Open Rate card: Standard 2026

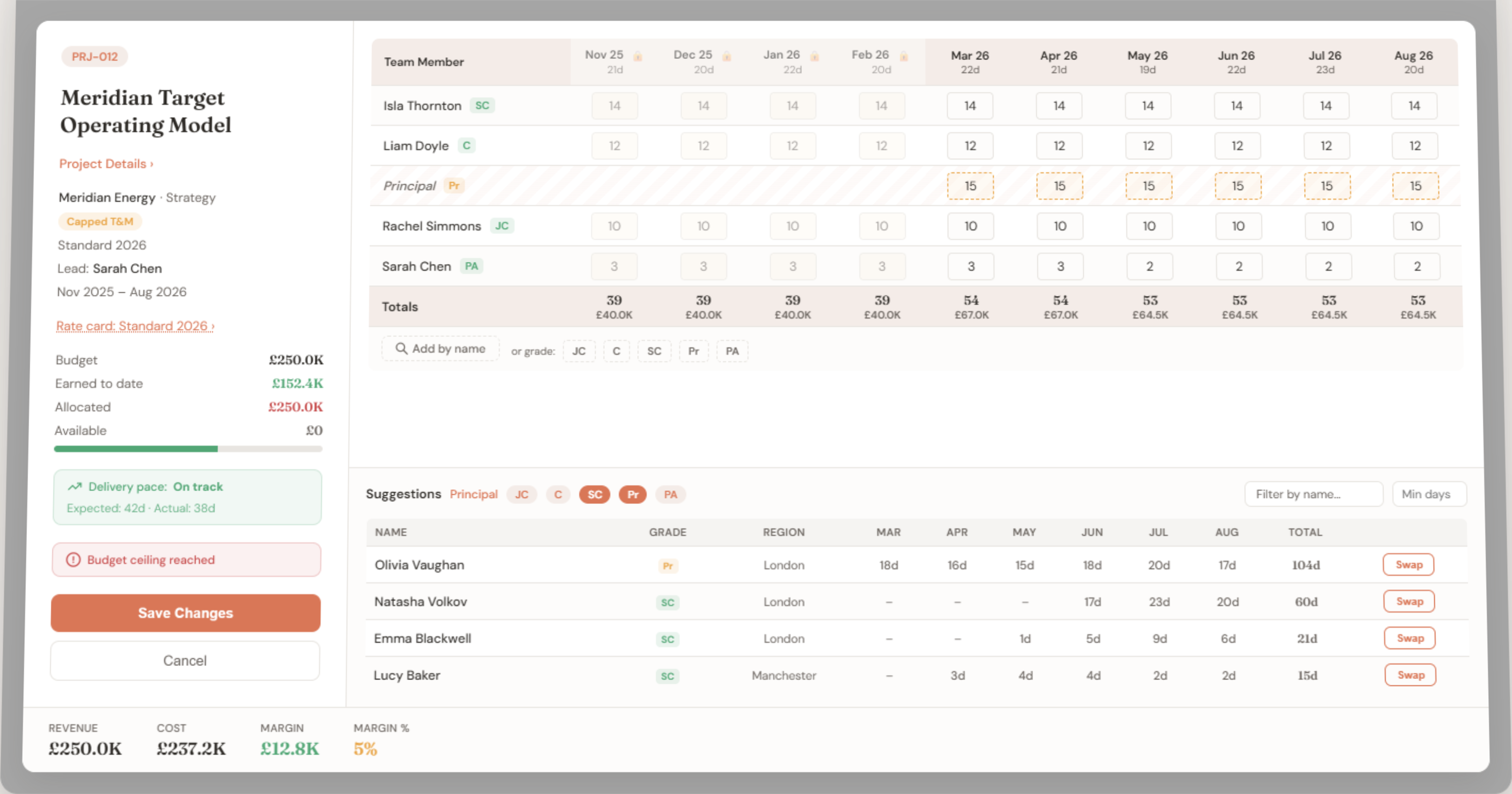[x=134, y=326]
